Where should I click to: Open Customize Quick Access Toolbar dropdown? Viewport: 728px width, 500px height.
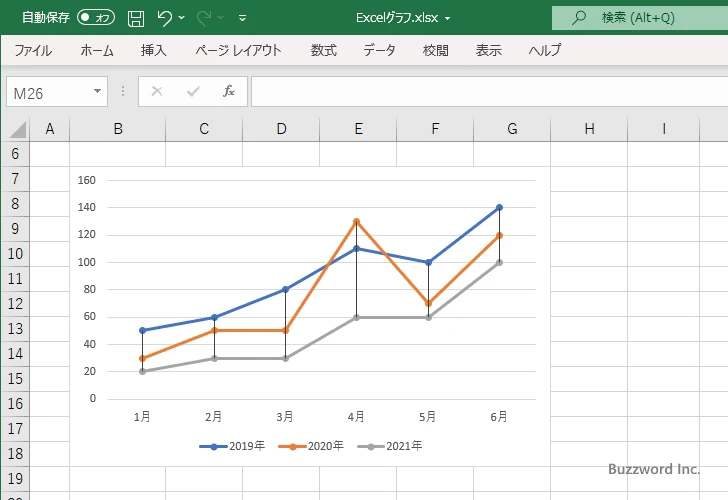click(x=242, y=18)
